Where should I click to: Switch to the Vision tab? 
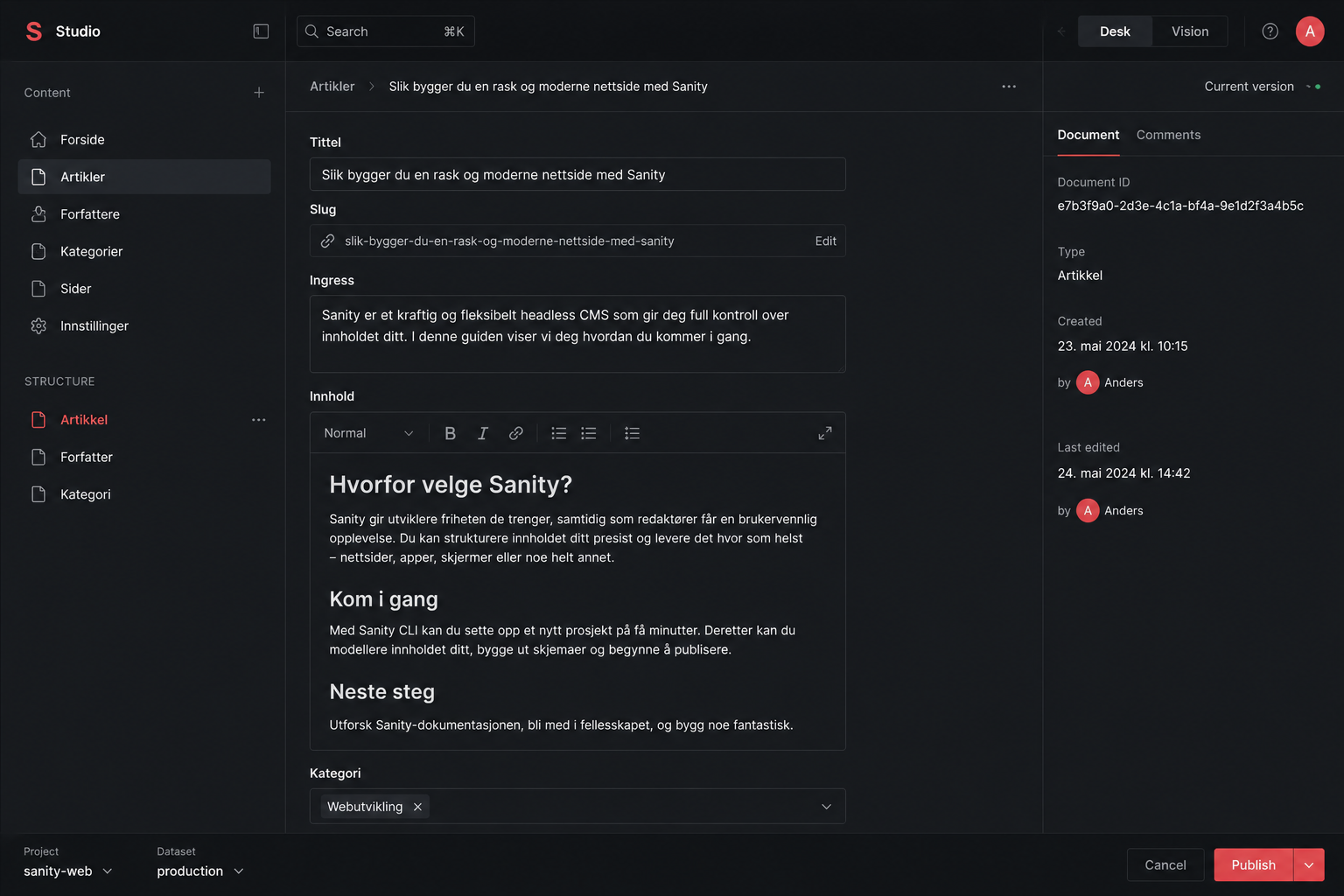click(x=1190, y=31)
